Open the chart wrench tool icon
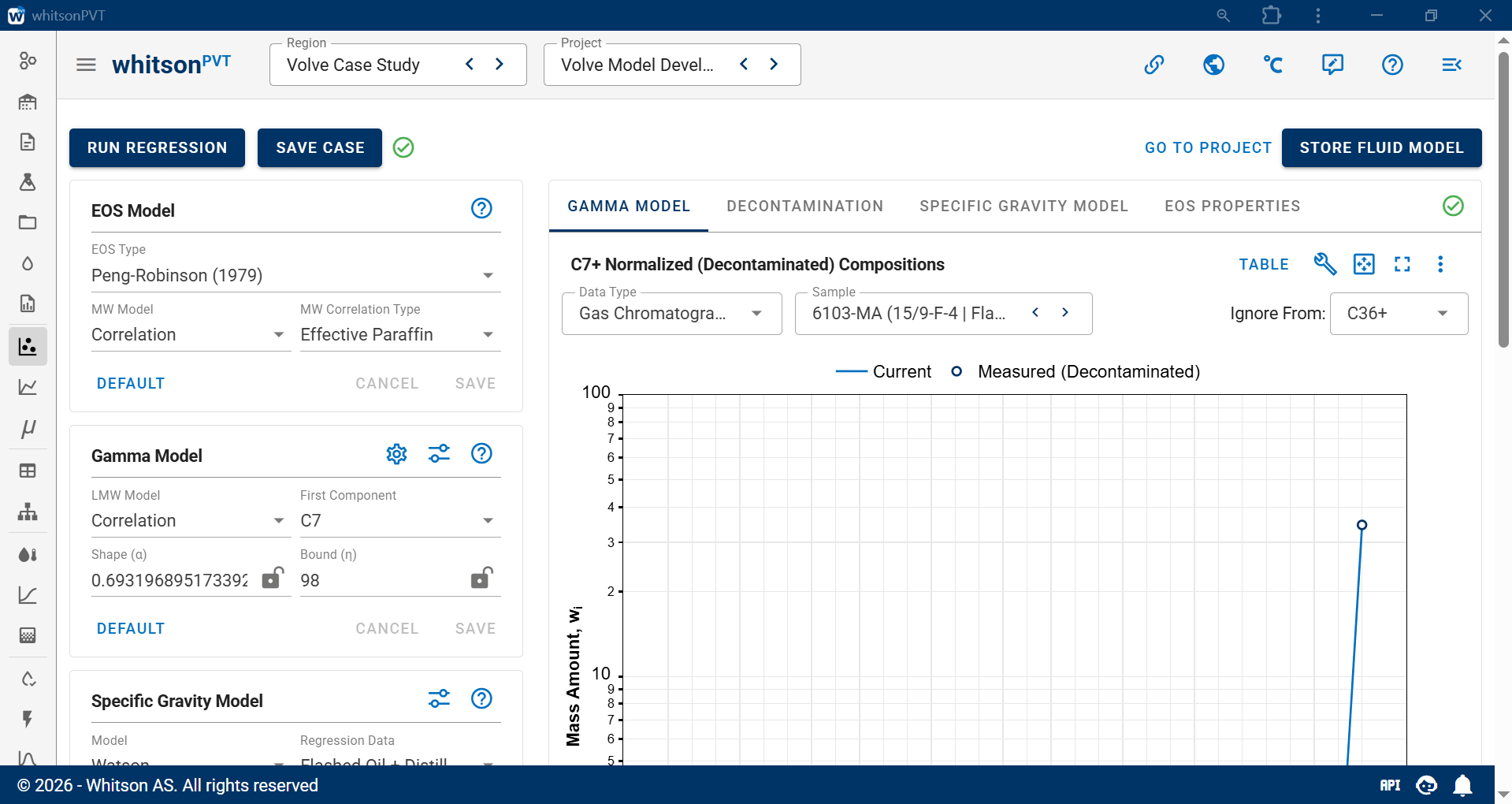 (x=1325, y=264)
